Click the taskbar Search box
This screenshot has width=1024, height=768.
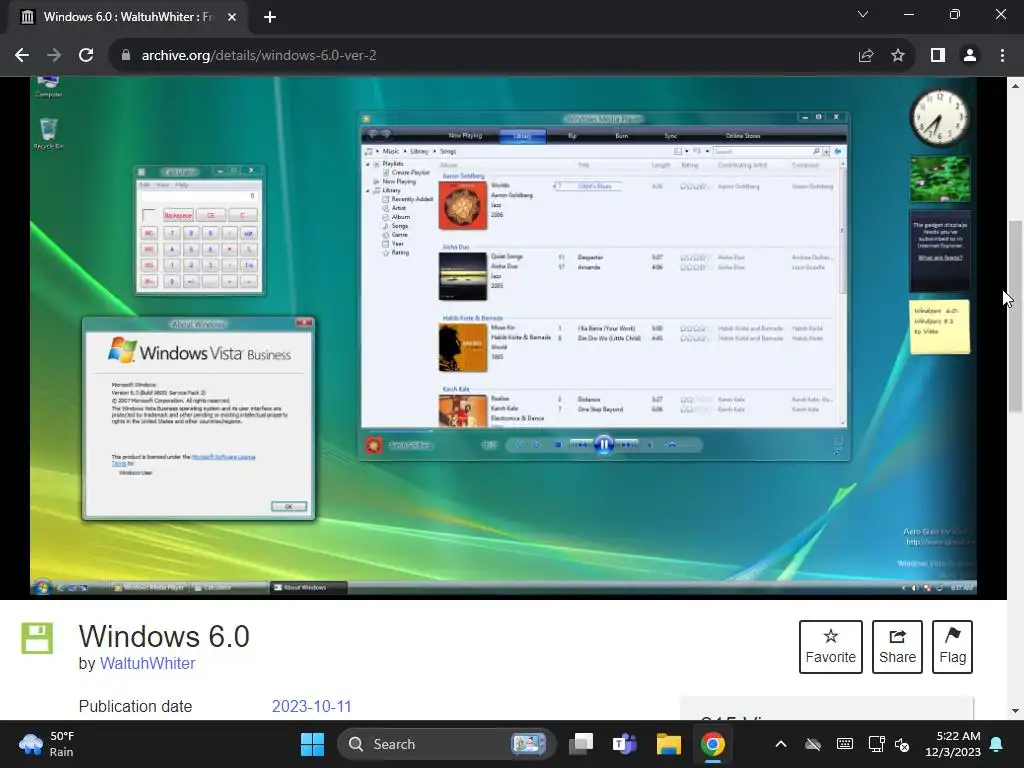(446, 744)
